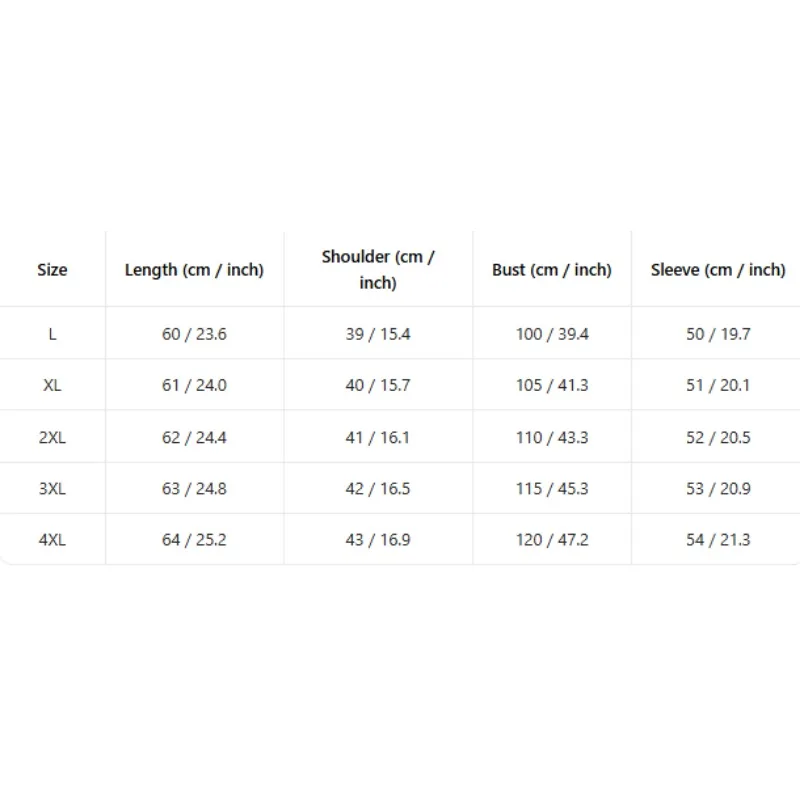800x800 pixels.
Task: Click the 120 / 47.2 bust cell
Action: (552, 539)
